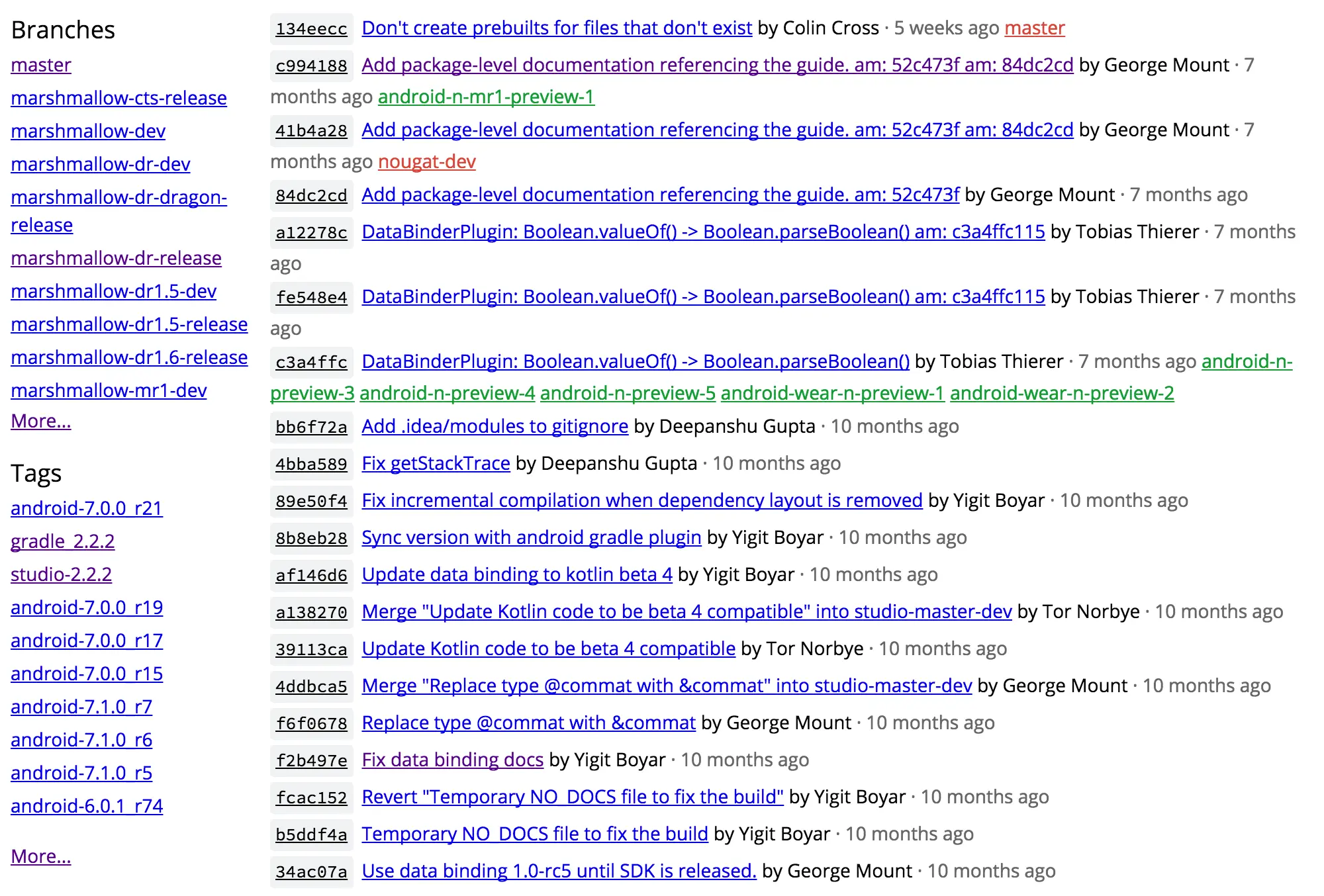The height and width of the screenshot is (896, 1324).
Task: Click the red nougat-dev branch label
Action: point(426,161)
